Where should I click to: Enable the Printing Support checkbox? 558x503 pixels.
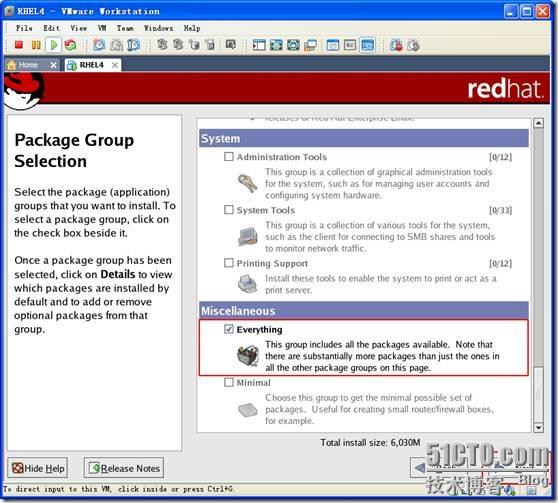(x=229, y=263)
